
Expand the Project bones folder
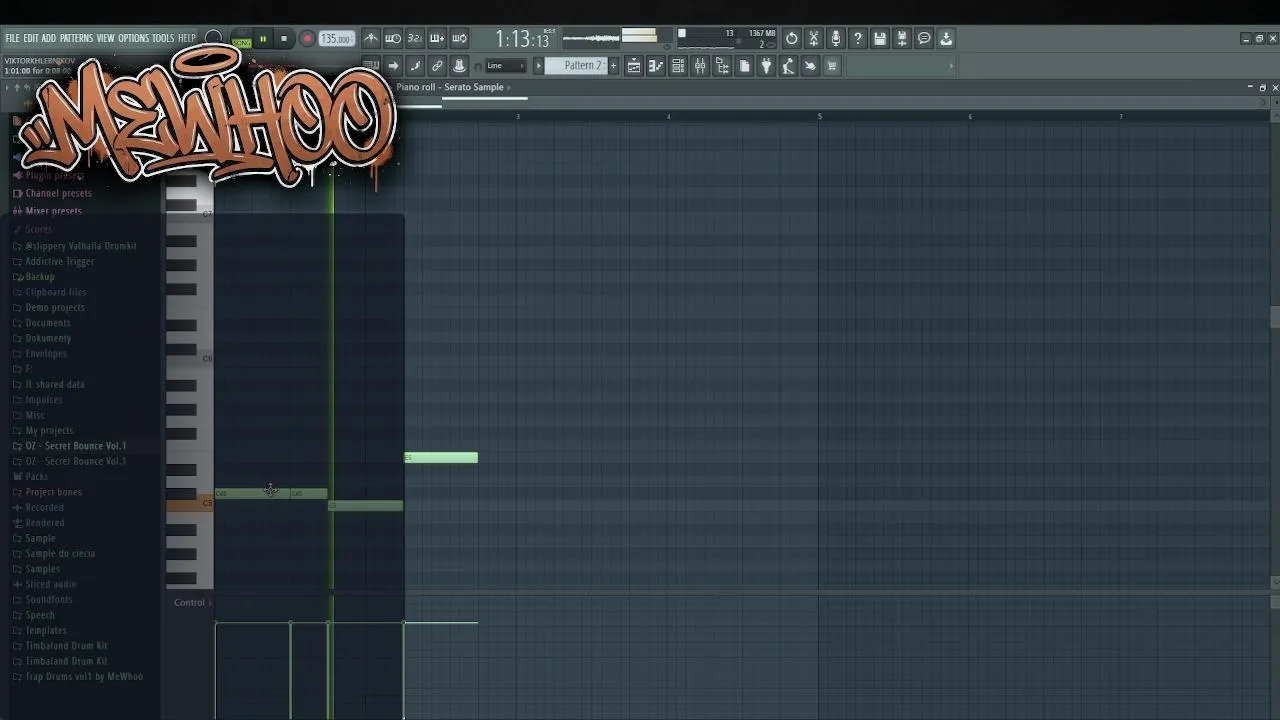(53, 492)
